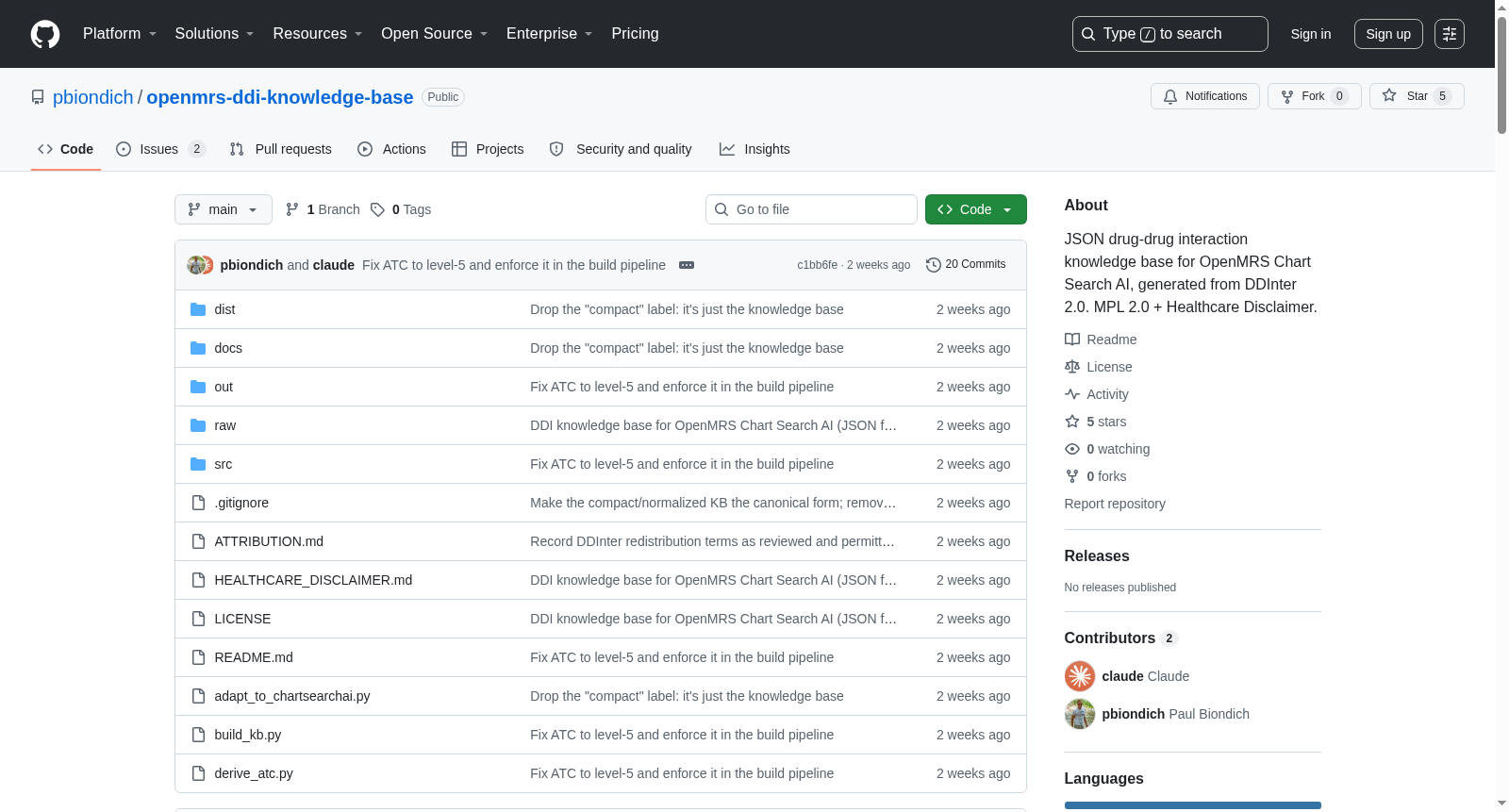
Task: Click the pbiondich contributor avatar
Action: tap(1080, 714)
